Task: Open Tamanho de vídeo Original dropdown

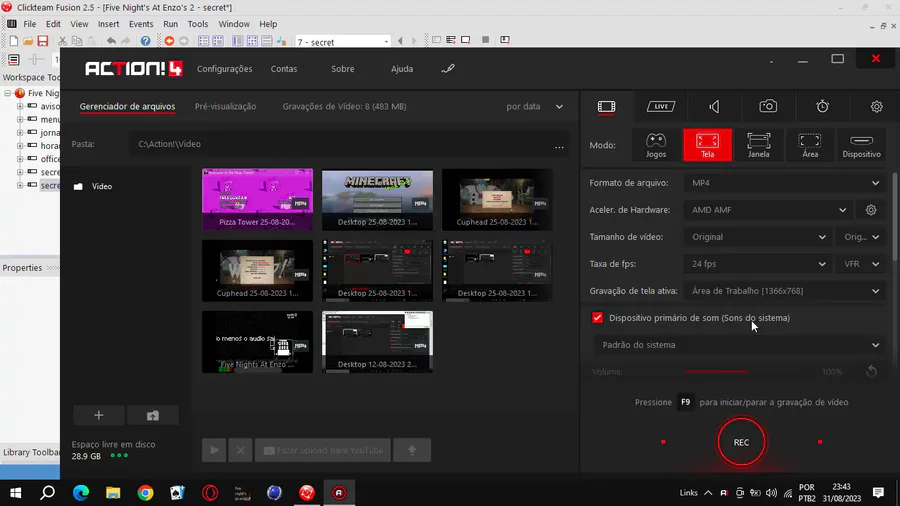Action: [758, 237]
